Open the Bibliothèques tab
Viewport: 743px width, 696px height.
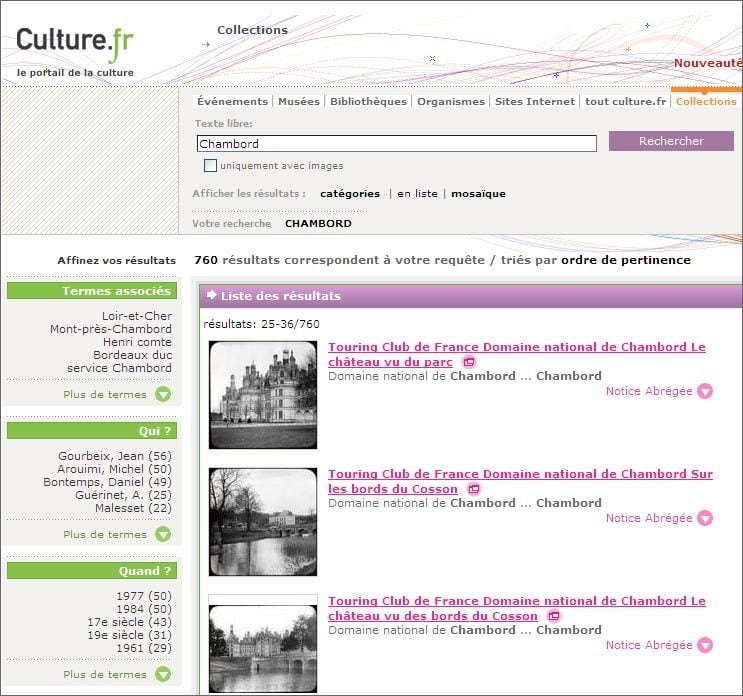click(x=368, y=101)
